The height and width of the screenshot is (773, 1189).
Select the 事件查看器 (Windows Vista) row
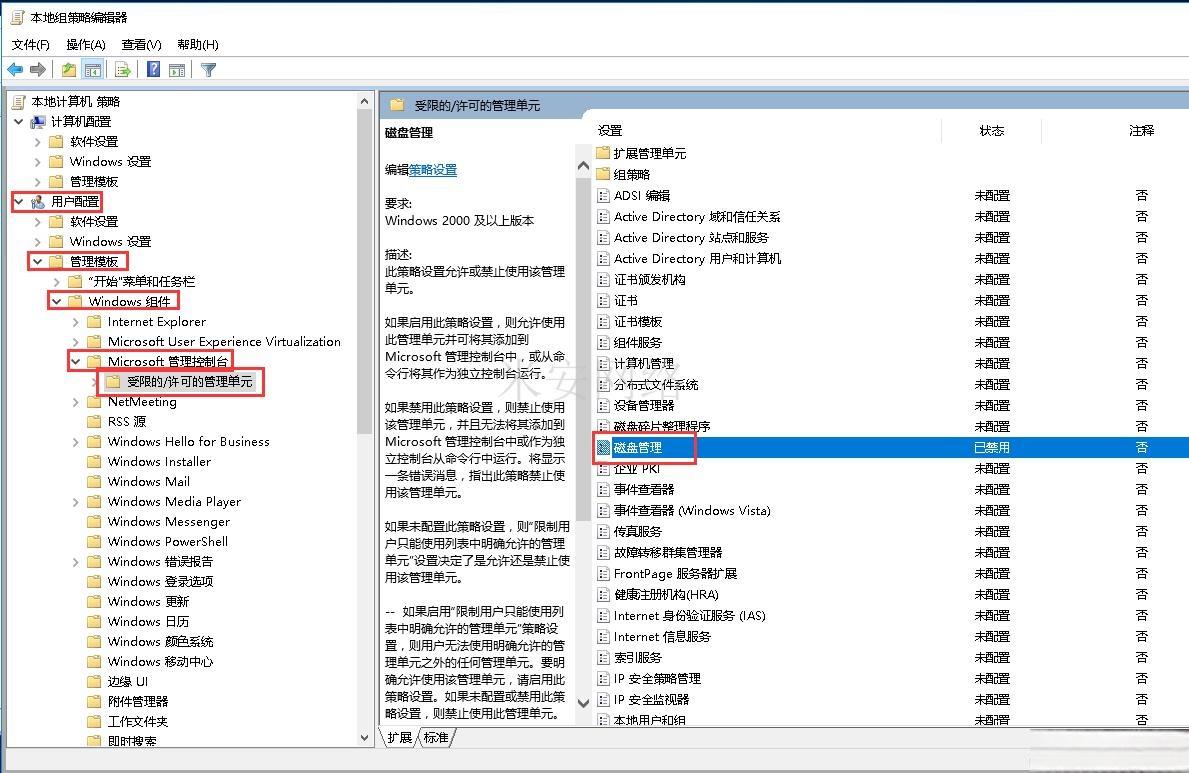point(891,511)
